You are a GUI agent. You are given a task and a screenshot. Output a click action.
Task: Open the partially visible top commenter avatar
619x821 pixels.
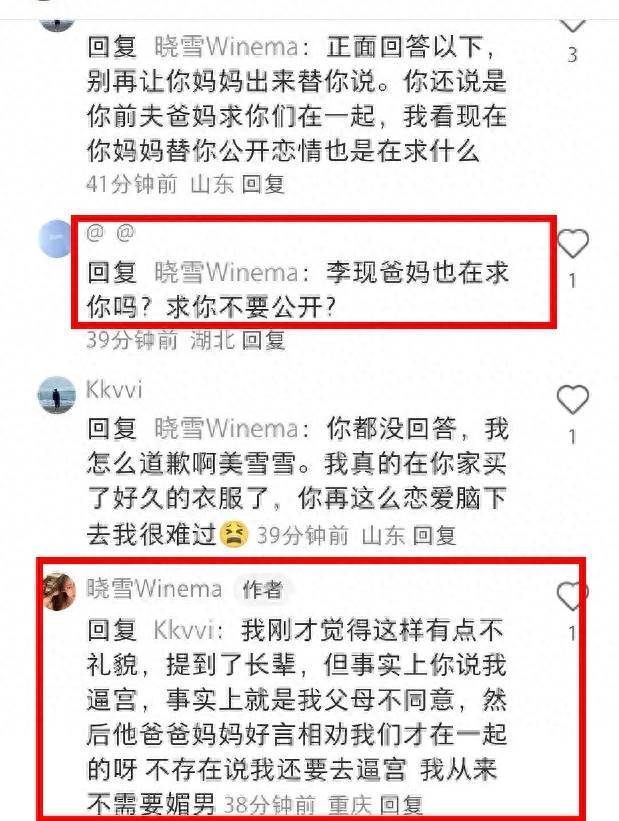[x=57, y=24]
